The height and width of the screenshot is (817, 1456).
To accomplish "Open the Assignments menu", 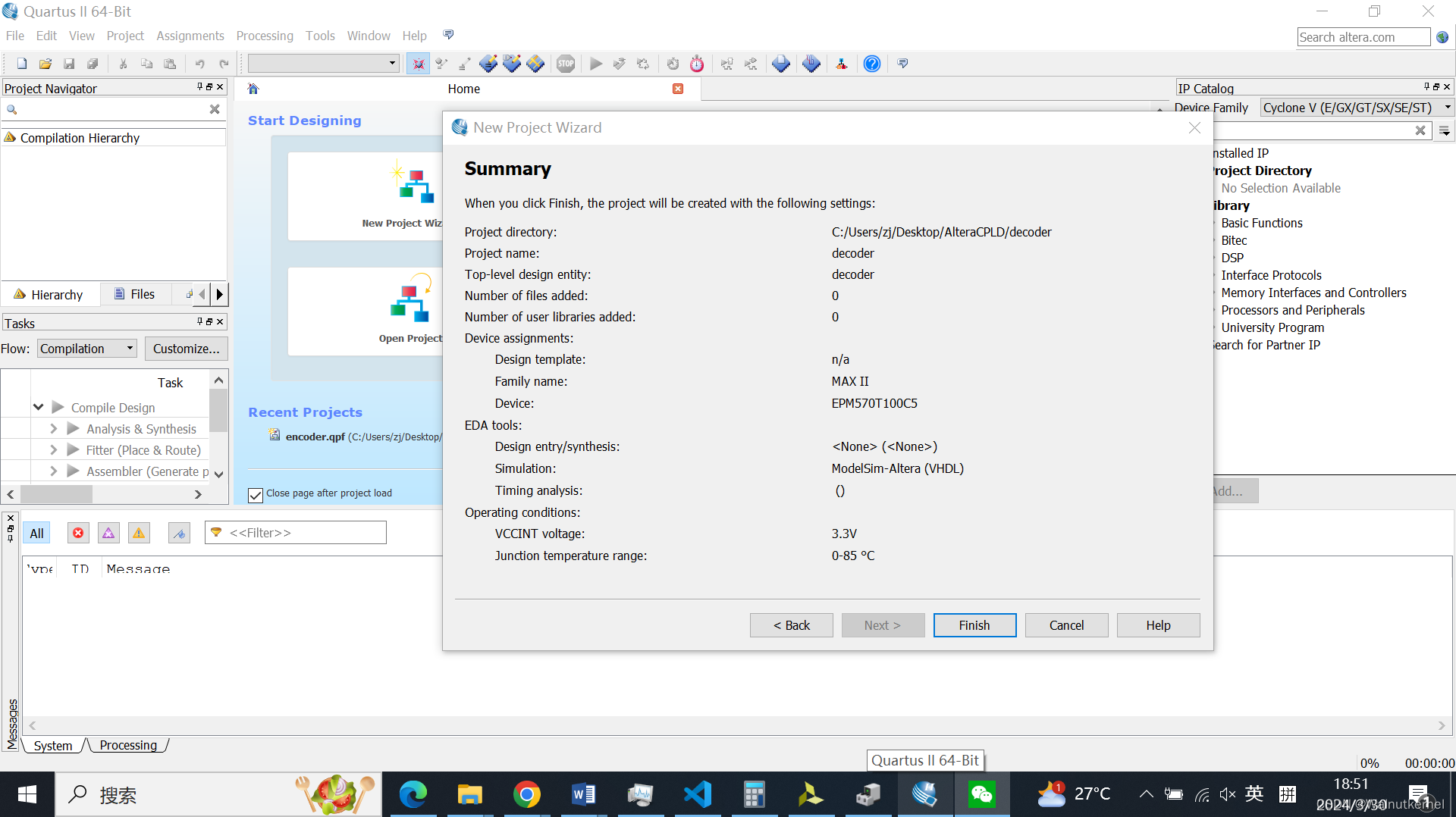I will pyautogui.click(x=190, y=36).
